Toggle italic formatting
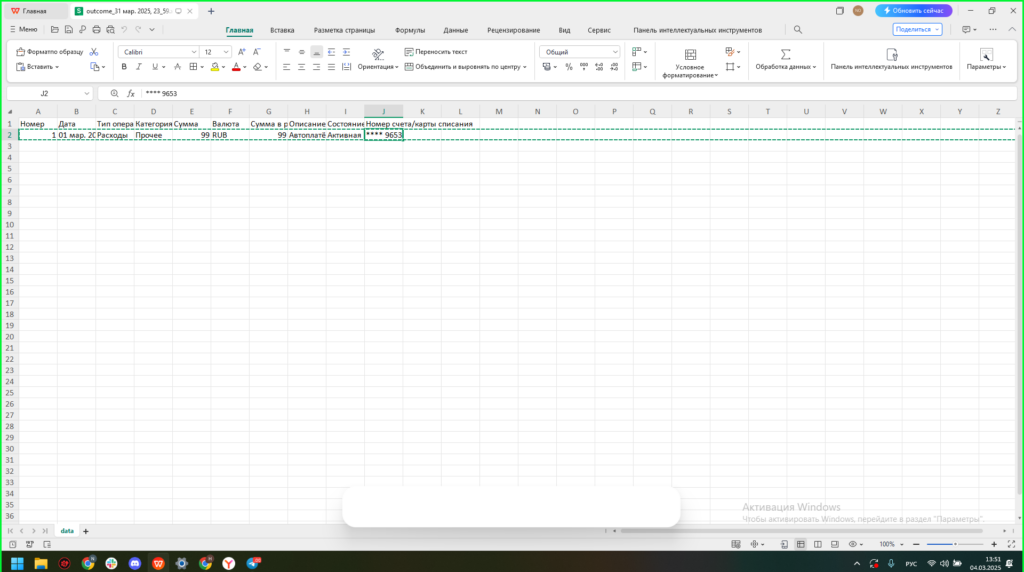Screen dimensions: 1024x572 (x=139, y=67)
